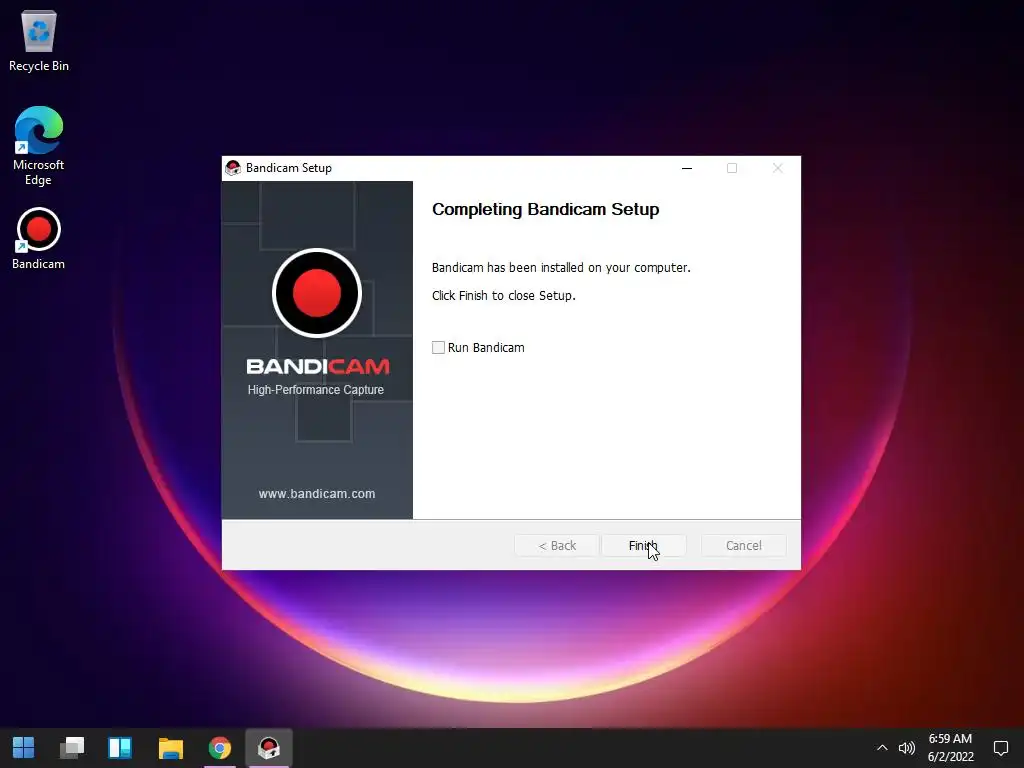
Task: Open the notification center icon
Action: pos(1000,748)
